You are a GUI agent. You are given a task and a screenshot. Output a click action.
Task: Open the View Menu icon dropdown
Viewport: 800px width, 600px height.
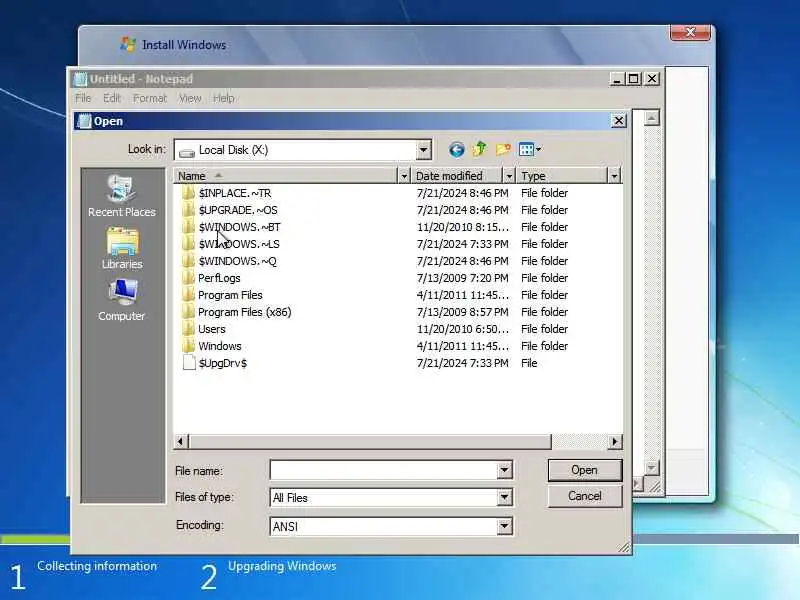point(530,149)
